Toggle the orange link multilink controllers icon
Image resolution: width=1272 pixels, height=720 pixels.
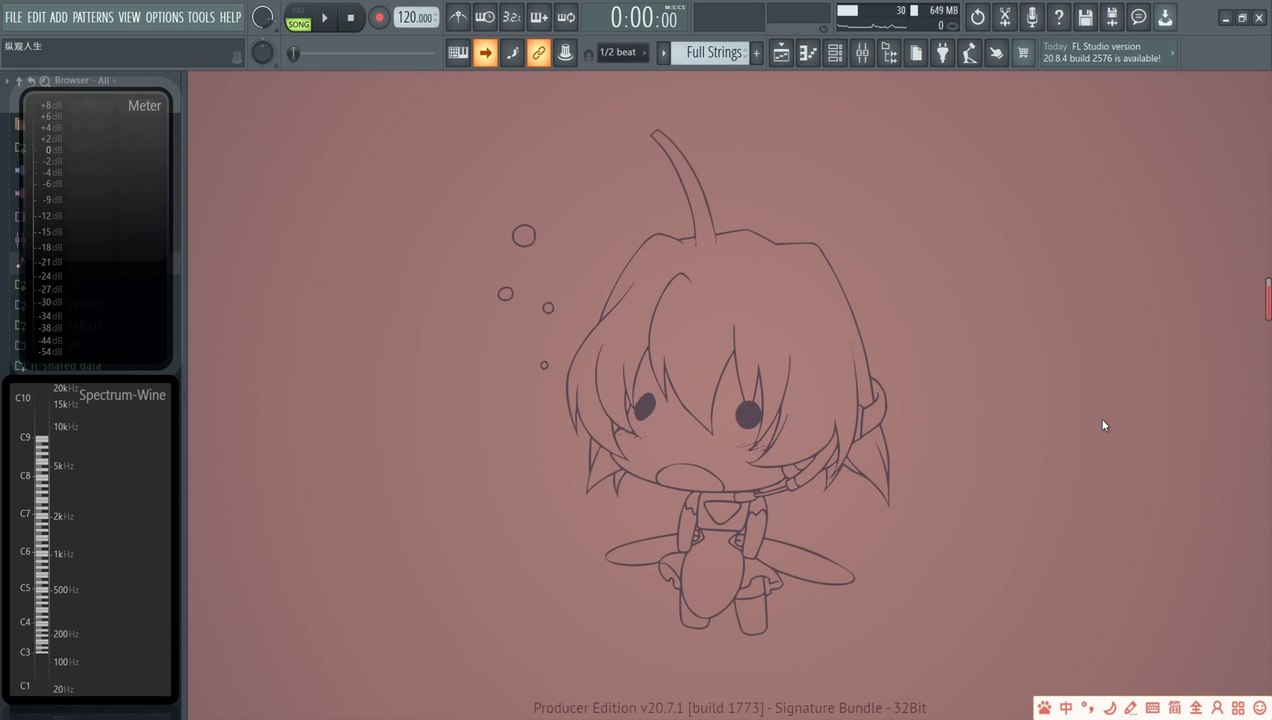coord(538,53)
